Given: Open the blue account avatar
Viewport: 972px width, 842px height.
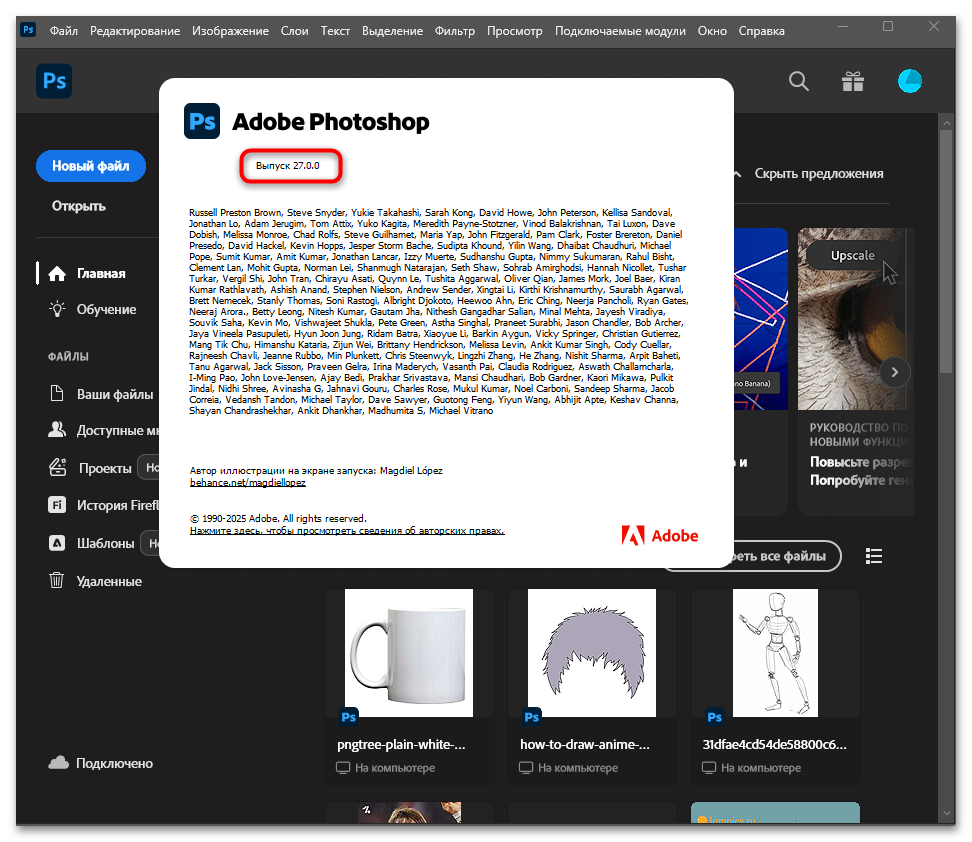Looking at the screenshot, I should coord(909,81).
